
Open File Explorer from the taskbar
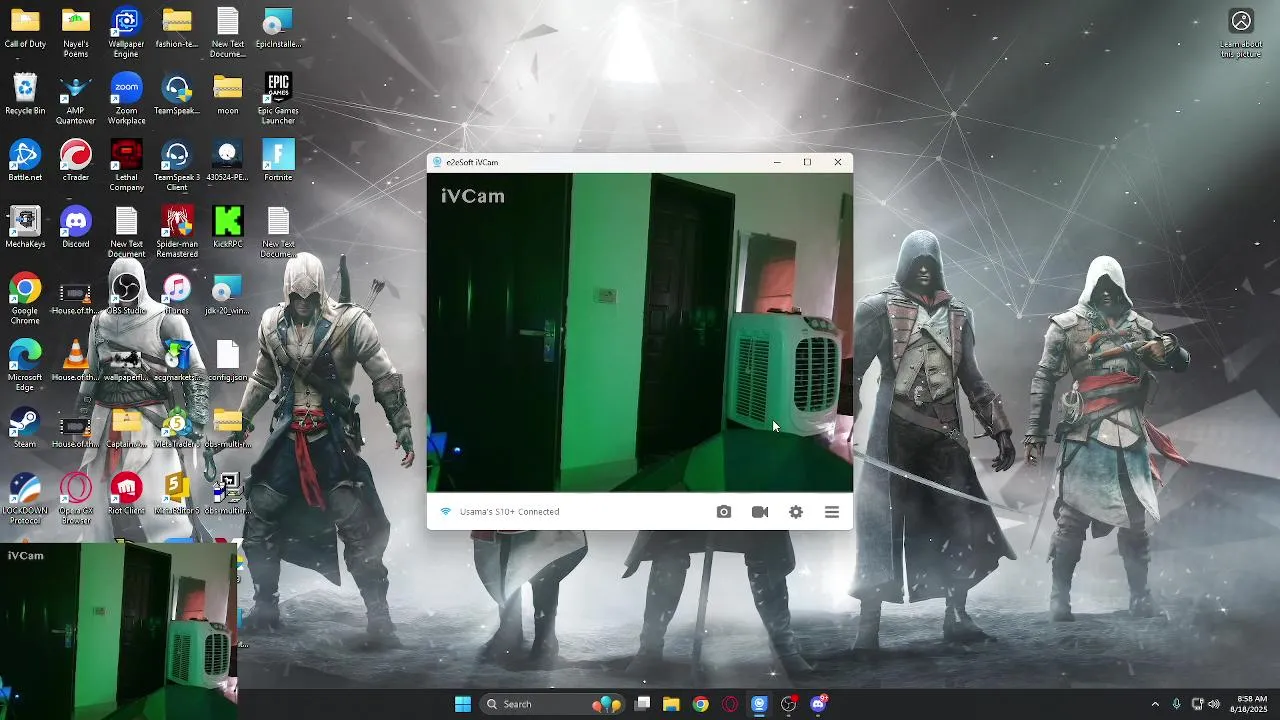tap(671, 704)
